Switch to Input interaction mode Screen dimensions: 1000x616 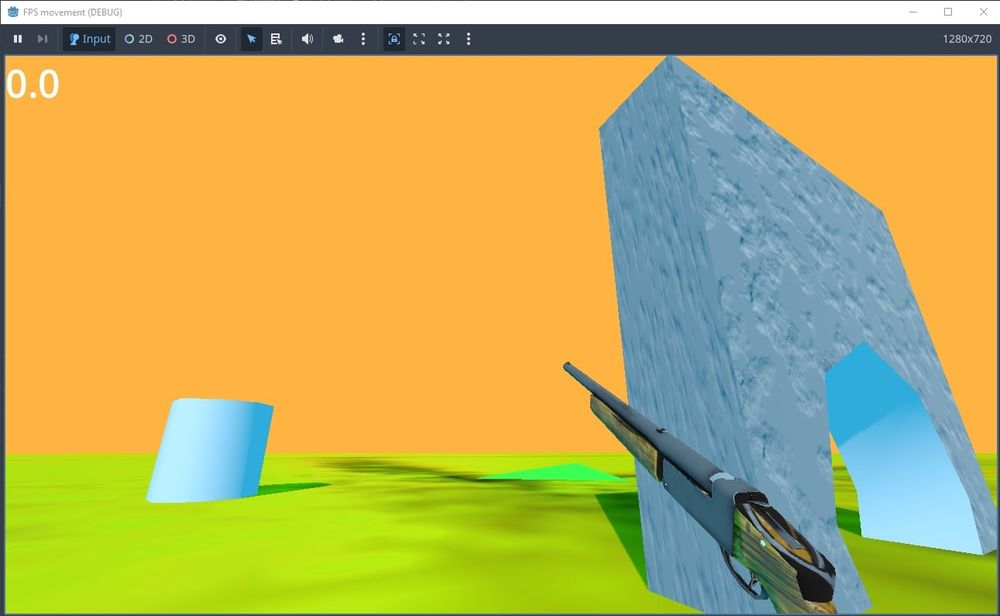(x=88, y=39)
